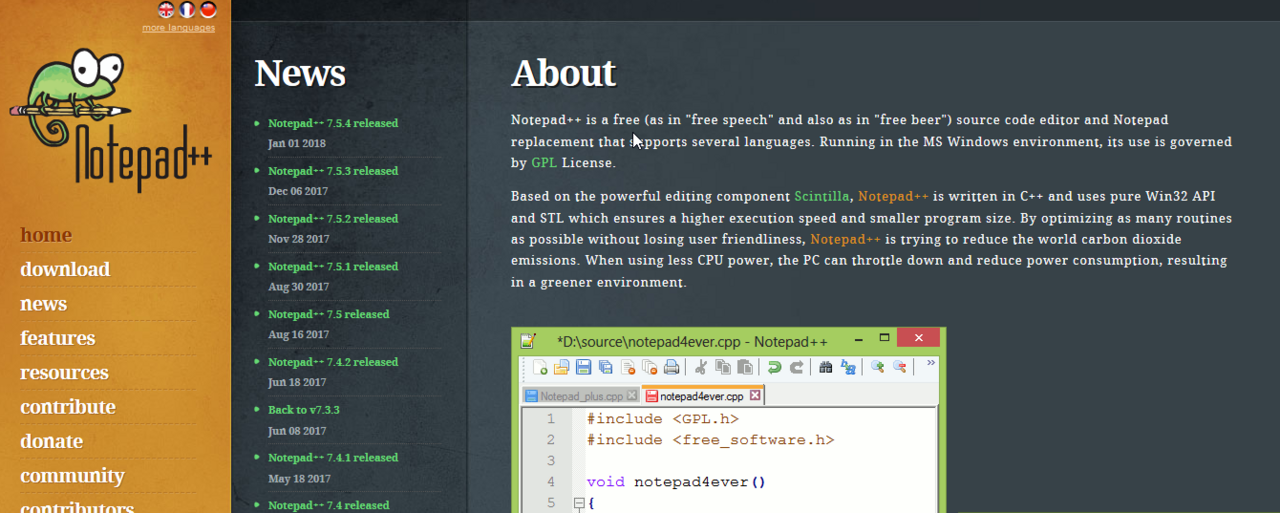Click the green Undo arrow icon
This screenshot has width=1280, height=513.
[x=774, y=367]
